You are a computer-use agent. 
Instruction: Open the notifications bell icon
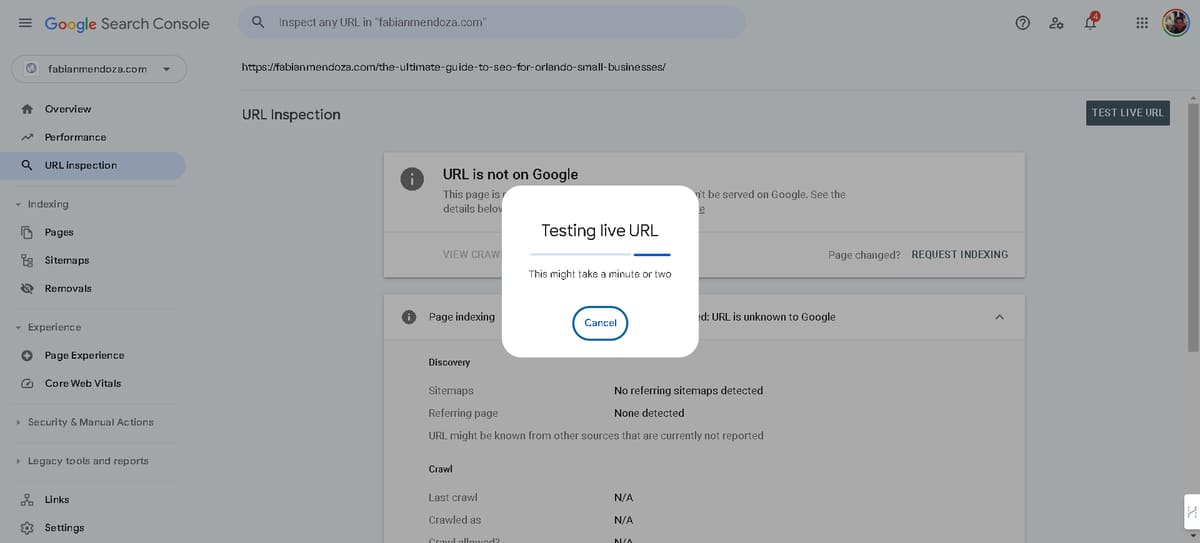coord(1091,22)
